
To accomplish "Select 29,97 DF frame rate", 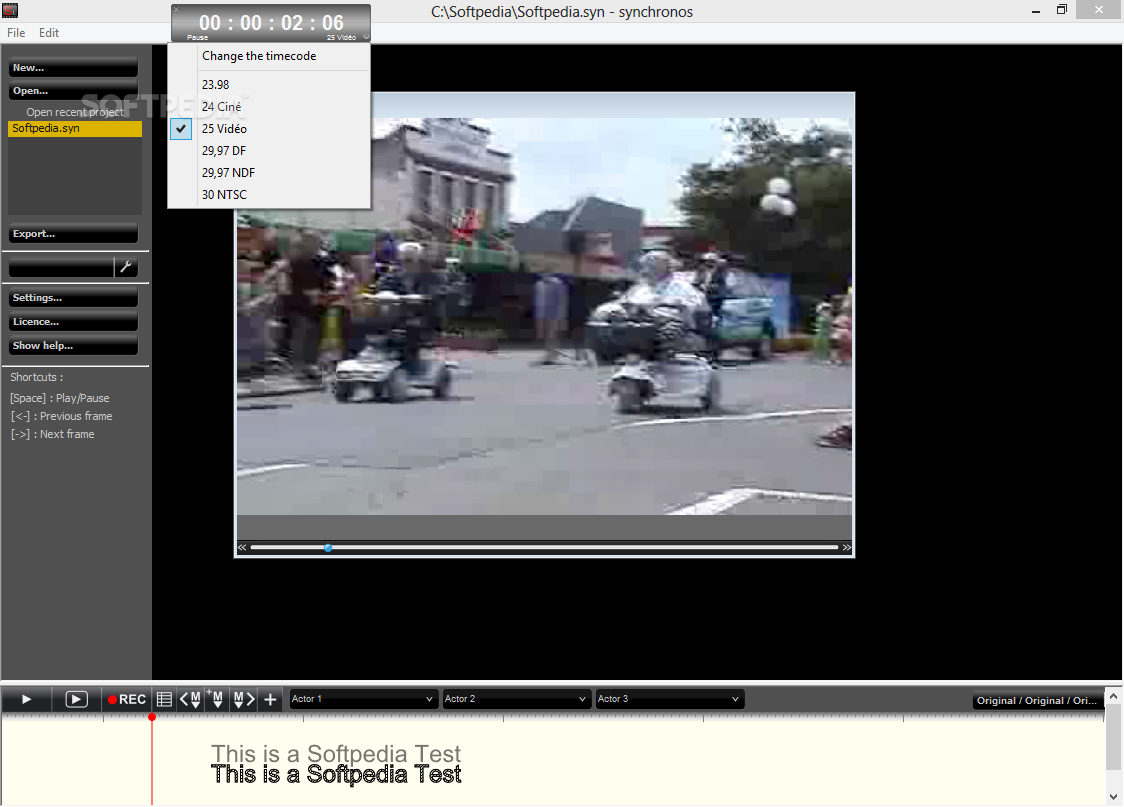I will [x=269, y=151].
